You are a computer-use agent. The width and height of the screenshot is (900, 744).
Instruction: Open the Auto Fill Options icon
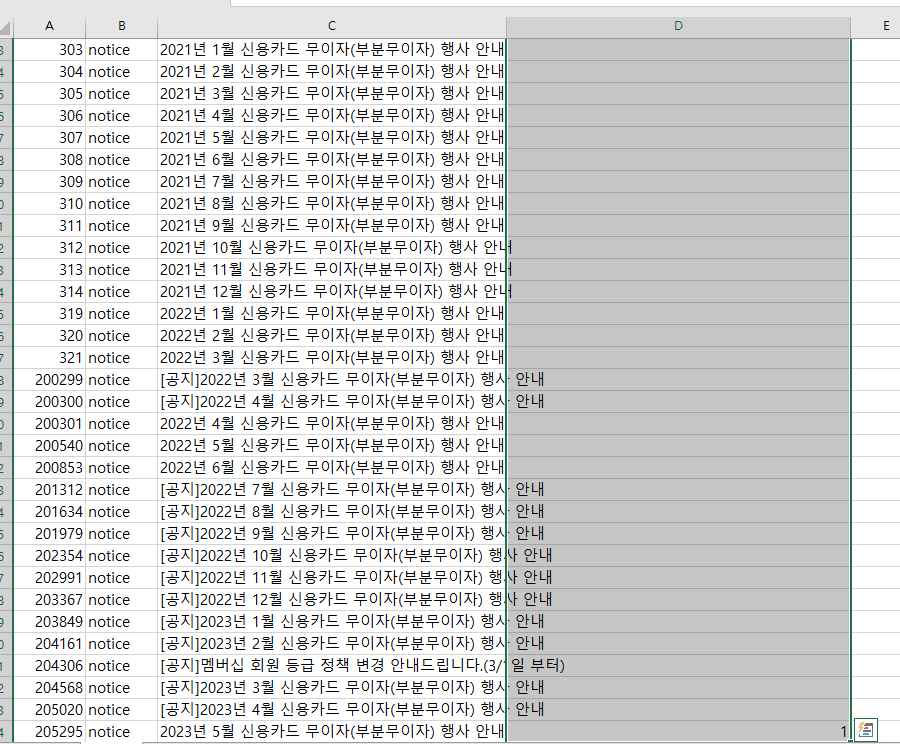click(866, 730)
